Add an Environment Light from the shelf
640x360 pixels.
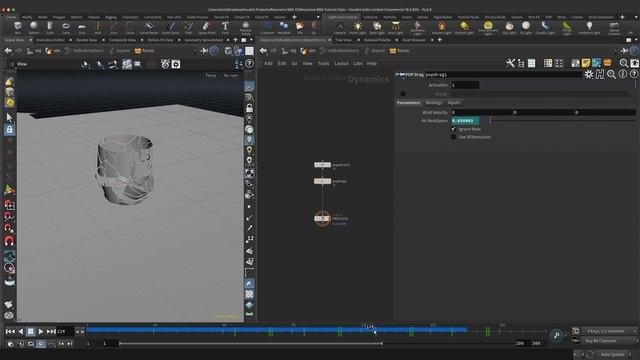(x=488, y=28)
